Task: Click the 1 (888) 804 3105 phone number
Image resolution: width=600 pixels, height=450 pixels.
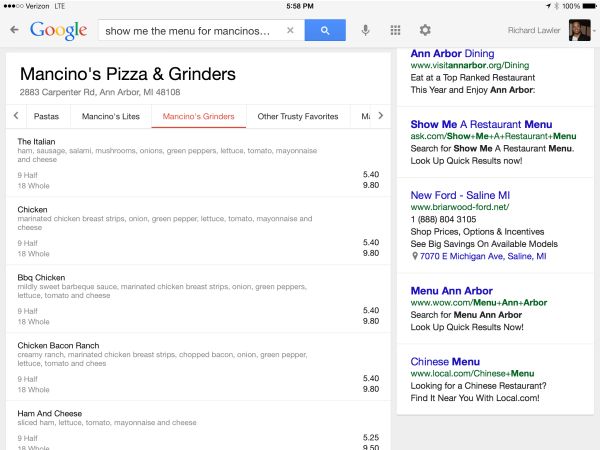Action: (x=443, y=219)
